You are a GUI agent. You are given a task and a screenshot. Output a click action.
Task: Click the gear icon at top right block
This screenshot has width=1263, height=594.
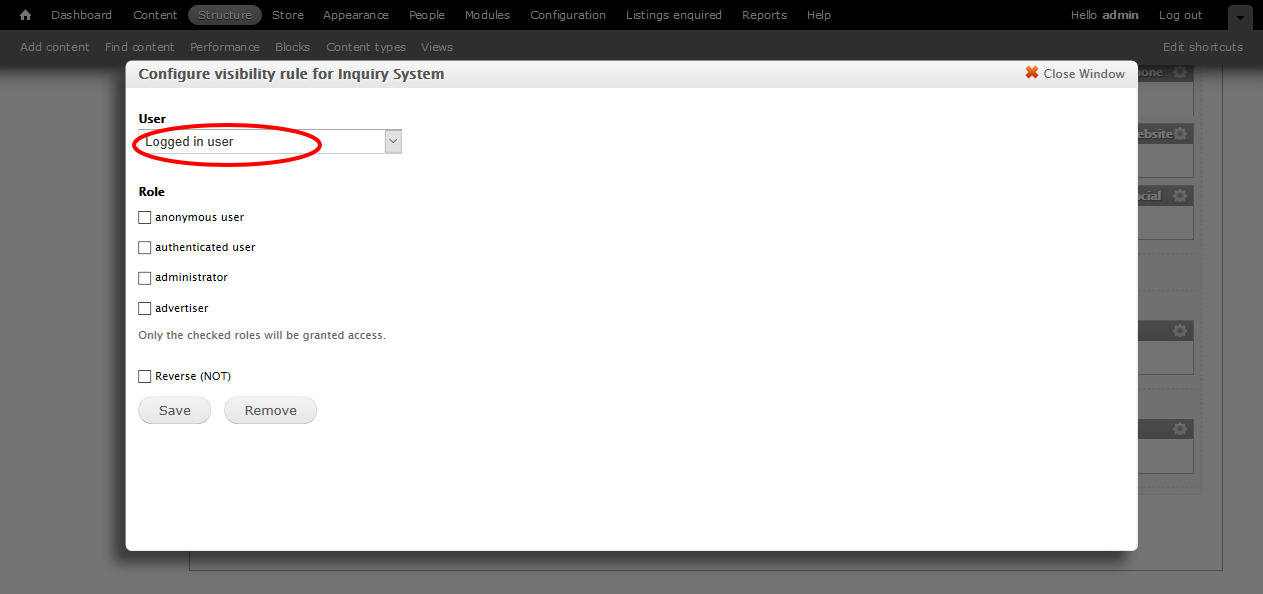coord(1180,73)
